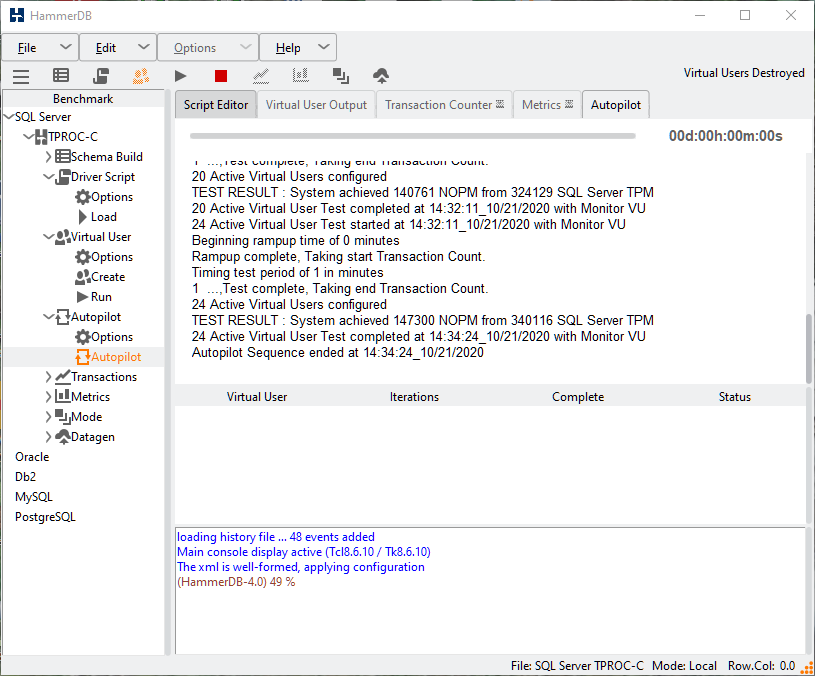
Task: Click the Load Driver Script toolbar icon
Action: [x=101, y=76]
